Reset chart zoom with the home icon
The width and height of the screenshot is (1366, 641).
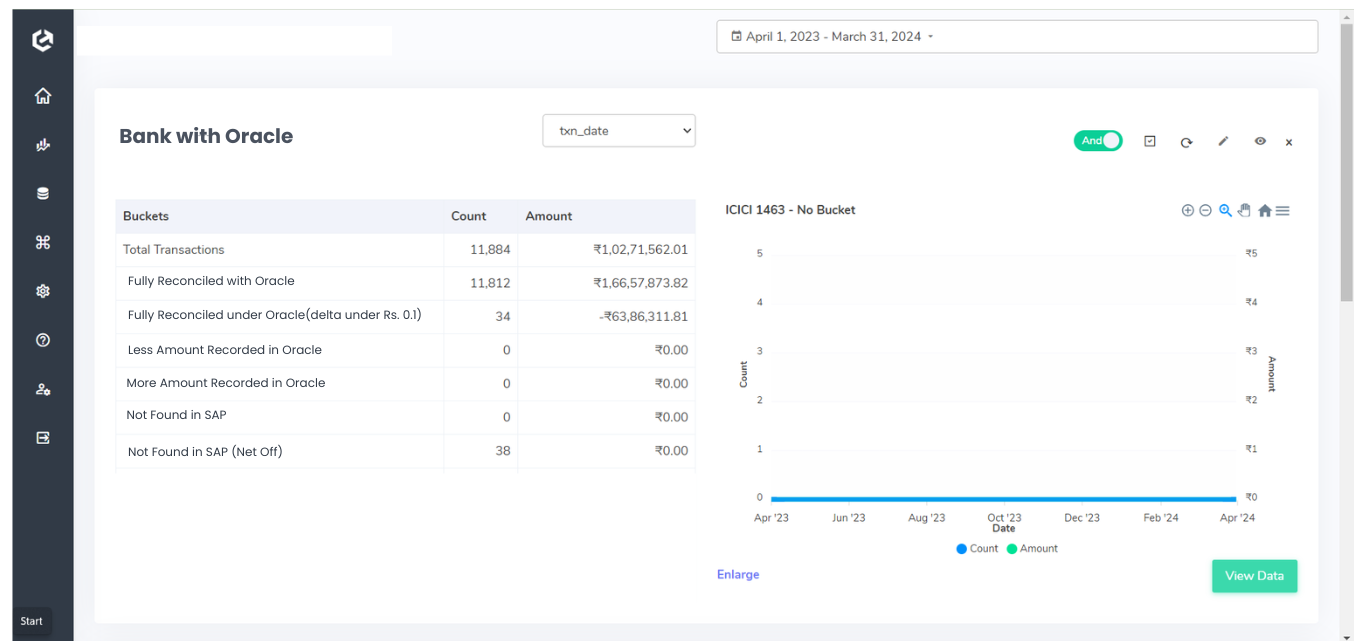1264,211
